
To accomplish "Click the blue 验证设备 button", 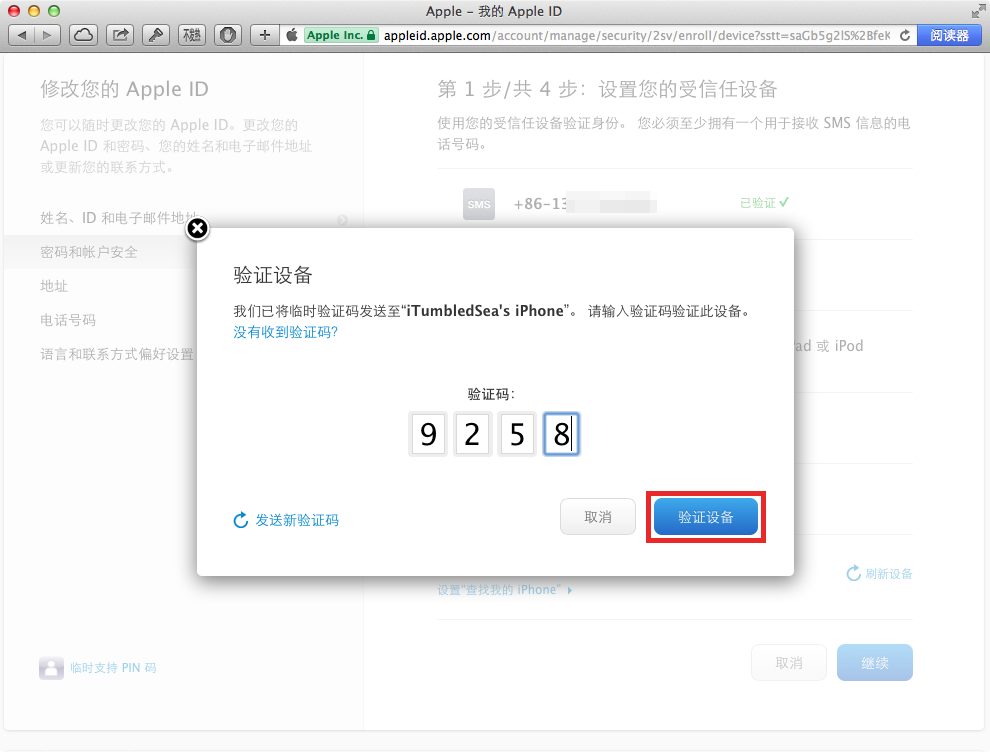I will (706, 517).
